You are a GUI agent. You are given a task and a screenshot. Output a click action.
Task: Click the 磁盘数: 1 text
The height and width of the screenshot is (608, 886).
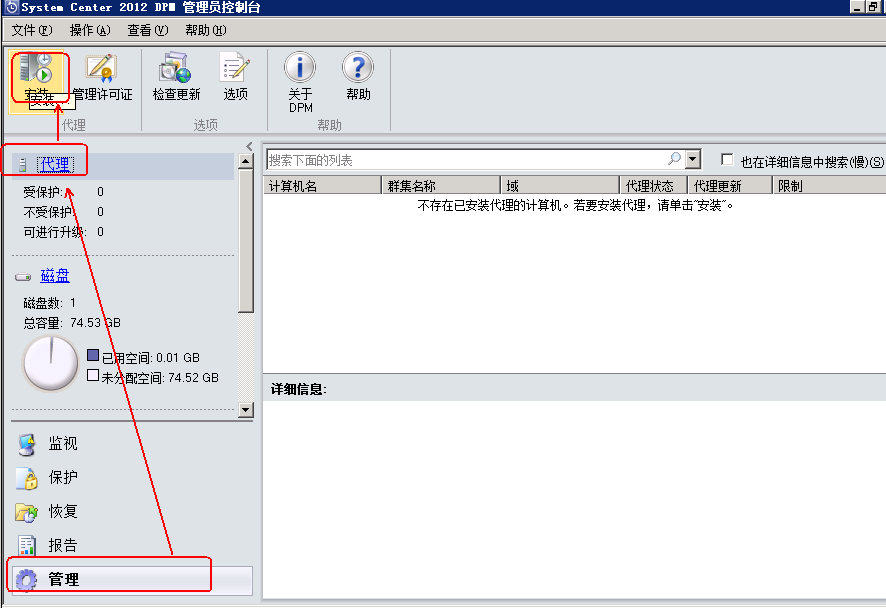point(50,303)
